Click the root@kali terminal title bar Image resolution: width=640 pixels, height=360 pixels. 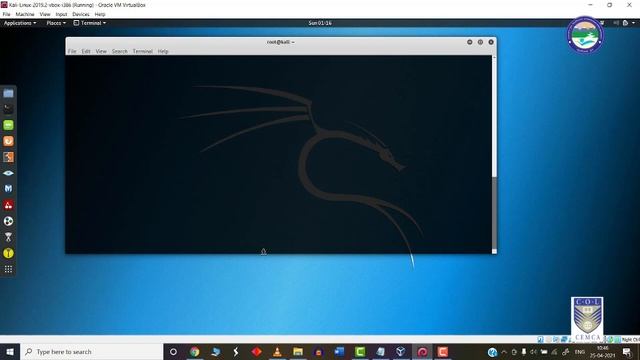pos(281,42)
